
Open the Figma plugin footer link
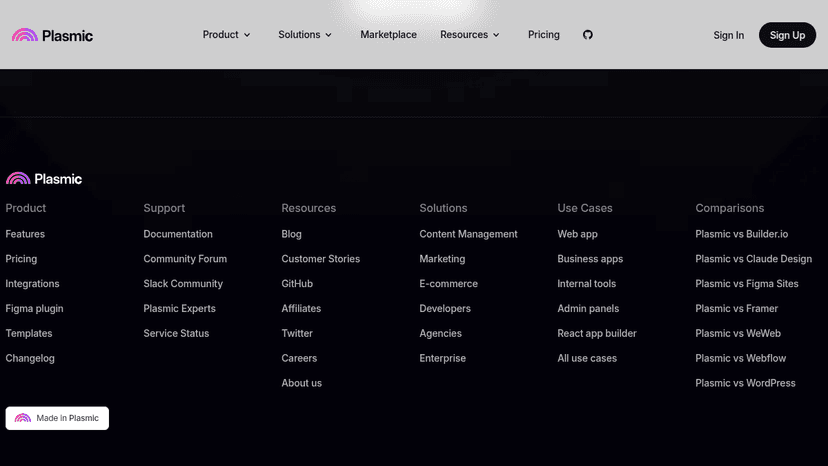[x=34, y=309]
